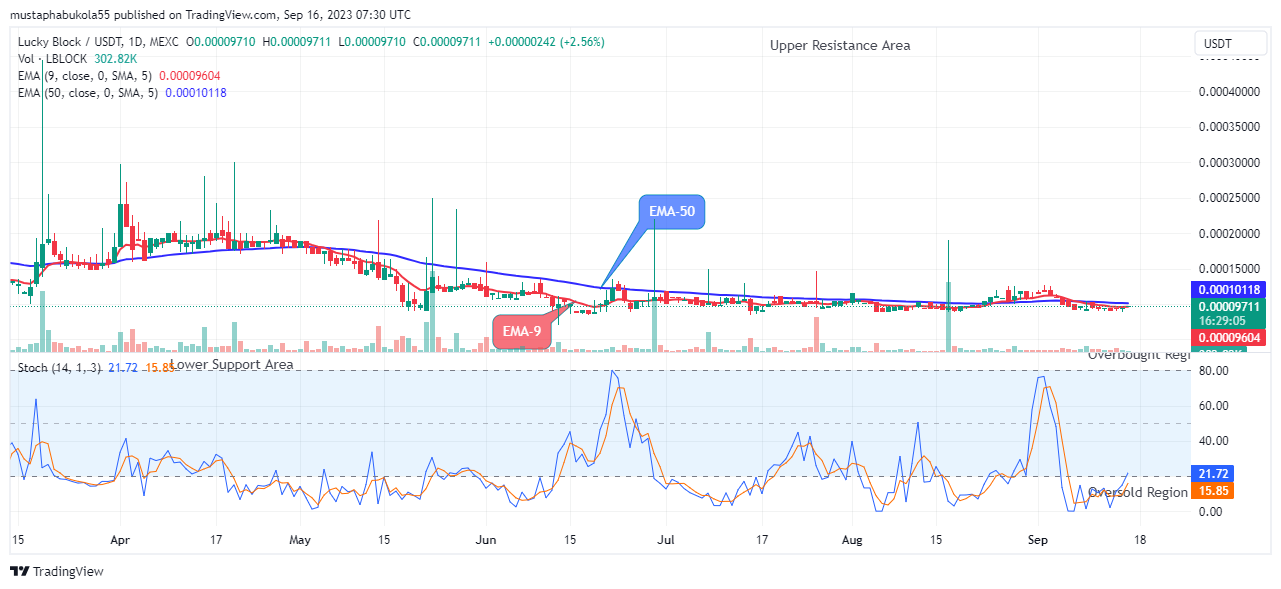Click the 21.72 stochastic value tag

tap(1214, 475)
